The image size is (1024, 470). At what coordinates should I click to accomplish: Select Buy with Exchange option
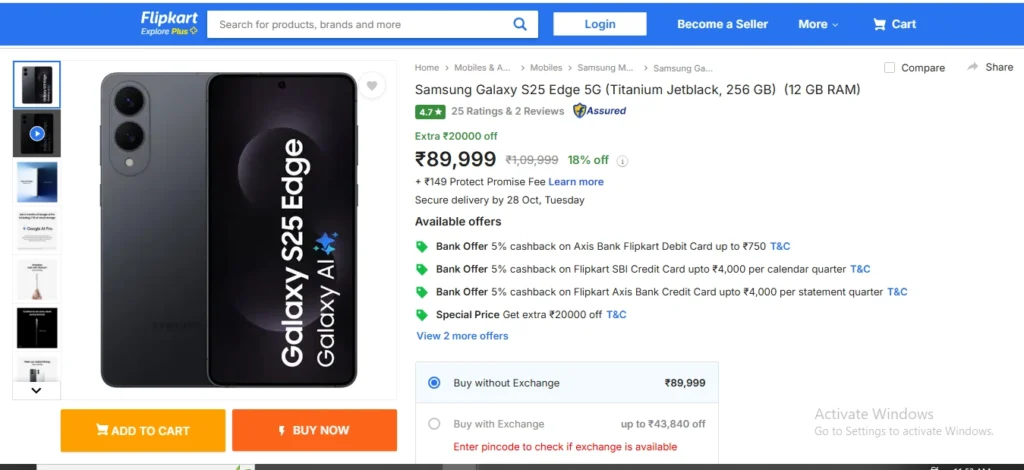(x=434, y=424)
